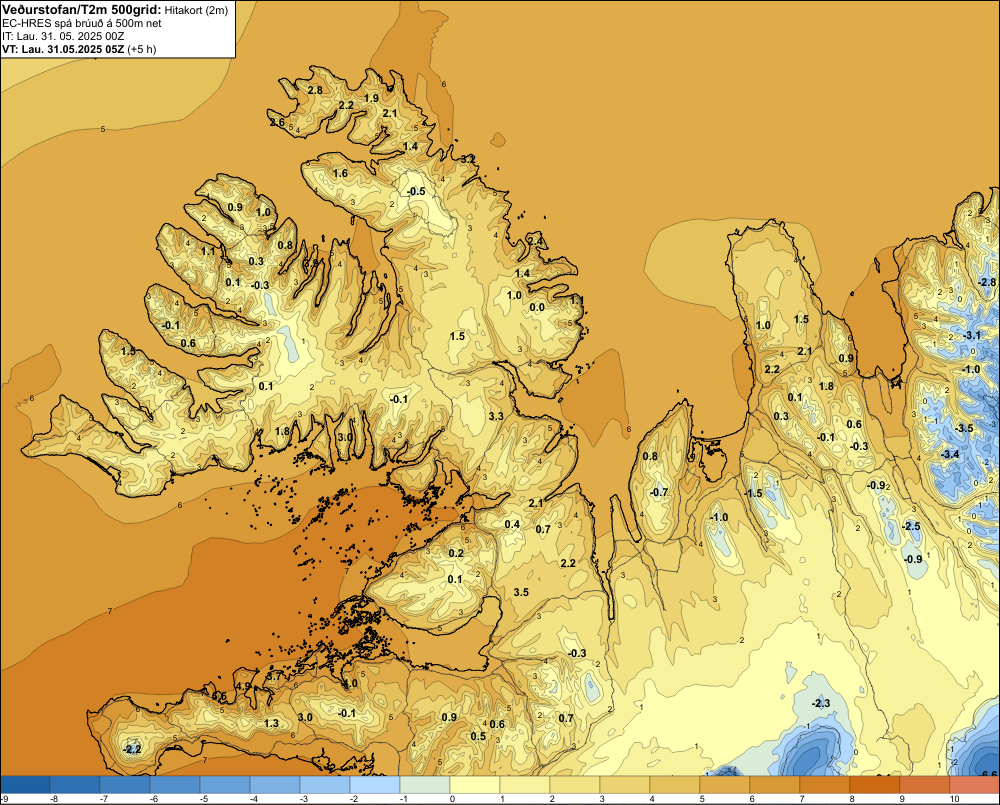Click the "2.4" temperature value on the map
This screenshot has height=805, width=1000.
pyautogui.click(x=535, y=242)
